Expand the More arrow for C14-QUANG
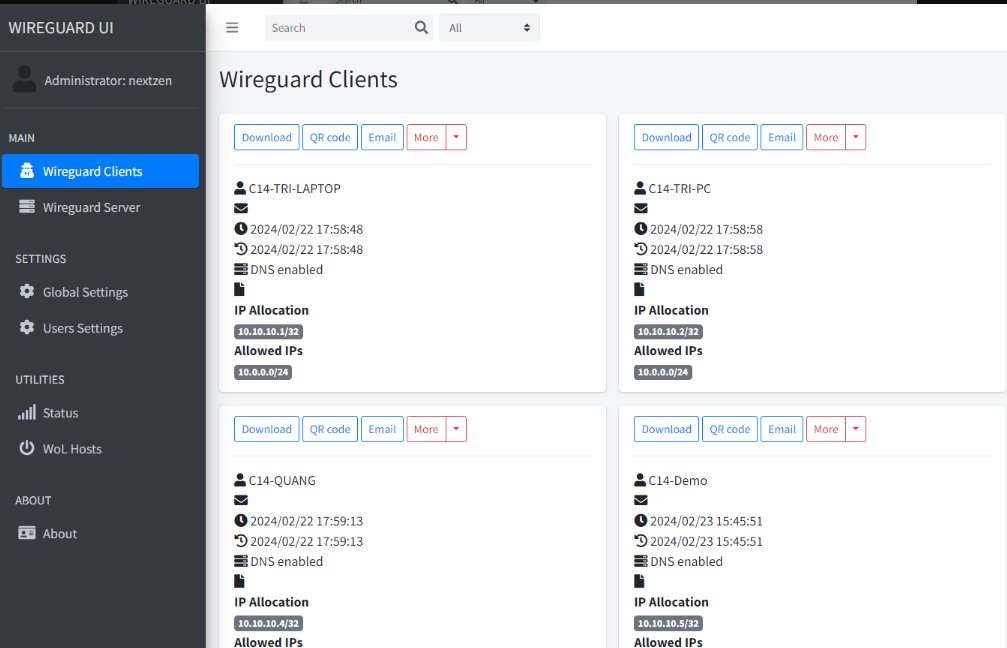Image resolution: width=1007 pixels, height=648 pixels. [x=456, y=429]
